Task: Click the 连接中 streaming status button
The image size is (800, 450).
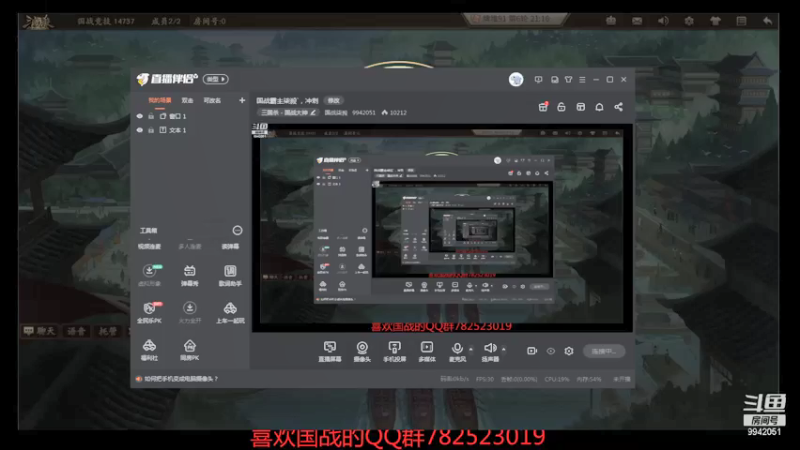Action: pos(604,351)
